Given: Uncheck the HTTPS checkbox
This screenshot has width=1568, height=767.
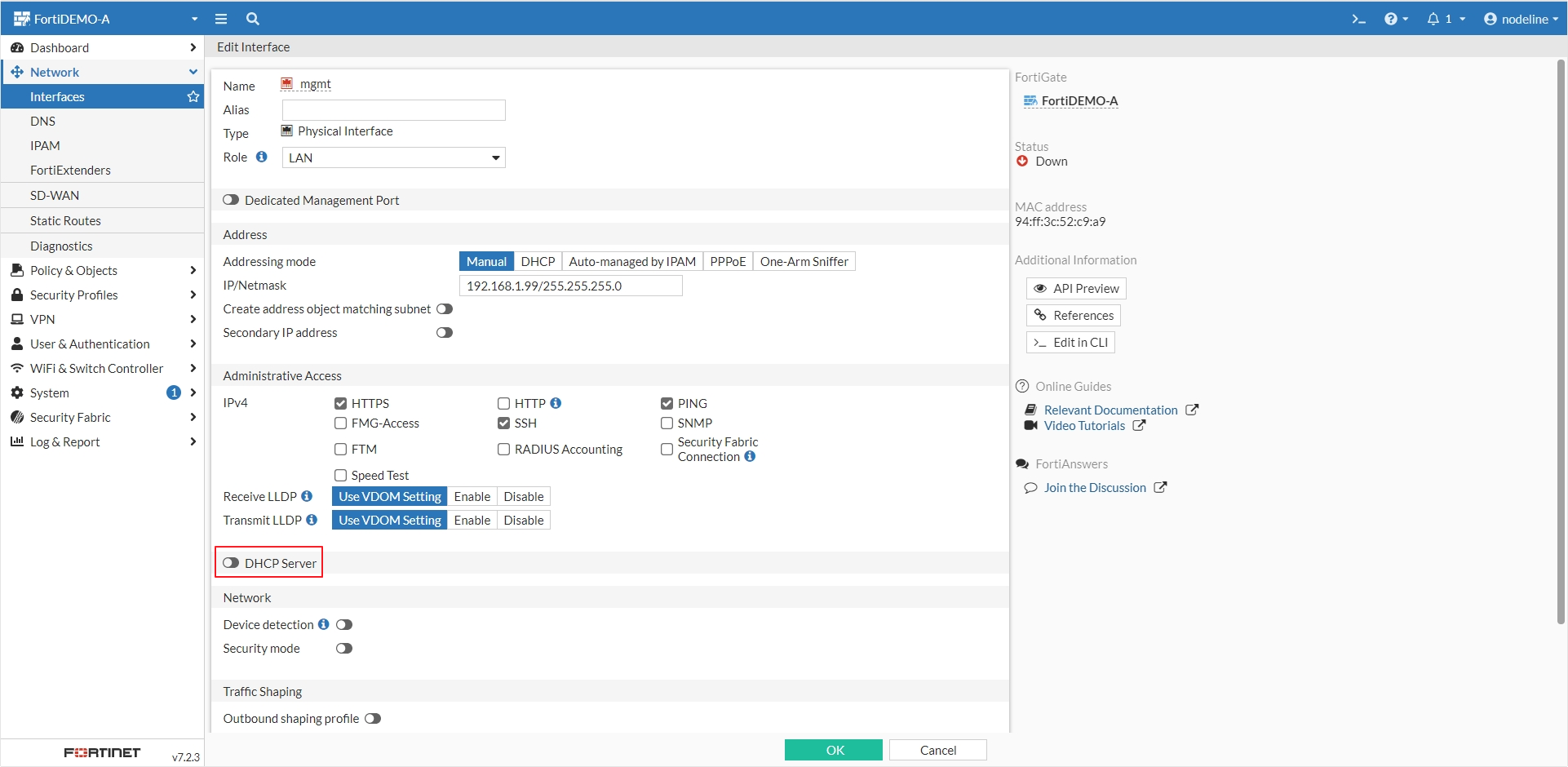Looking at the screenshot, I should coord(341,404).
